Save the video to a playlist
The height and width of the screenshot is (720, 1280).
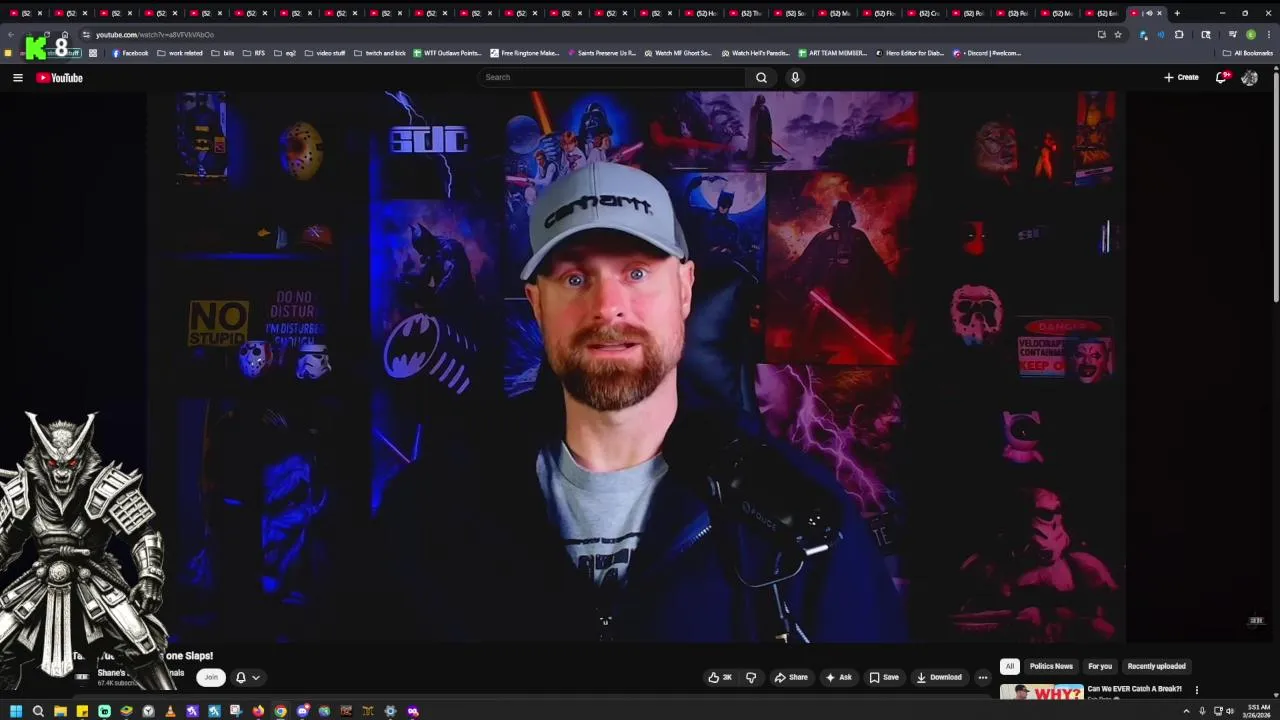tap(884, 677)
